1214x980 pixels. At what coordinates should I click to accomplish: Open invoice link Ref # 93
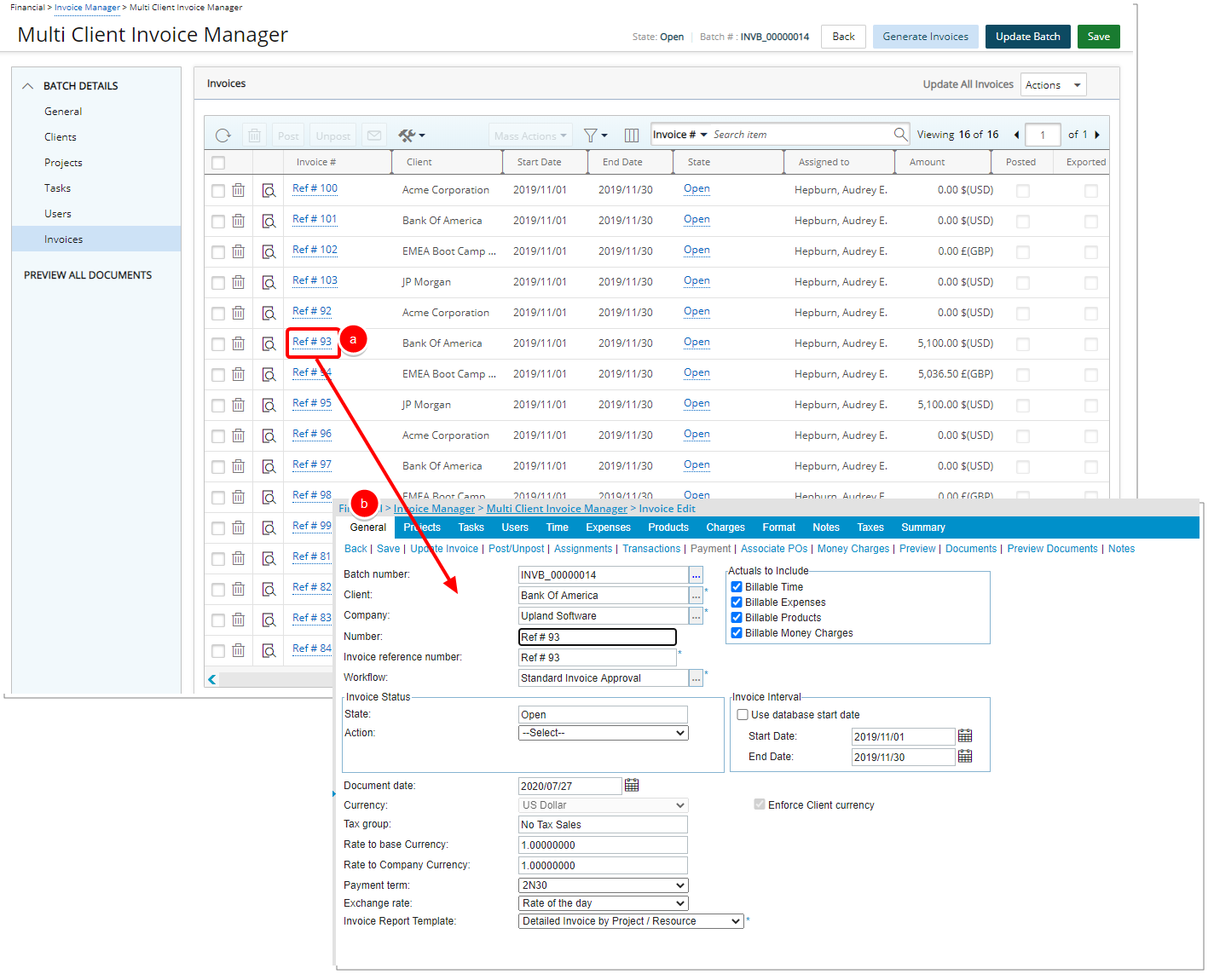(x=312, y=342)
